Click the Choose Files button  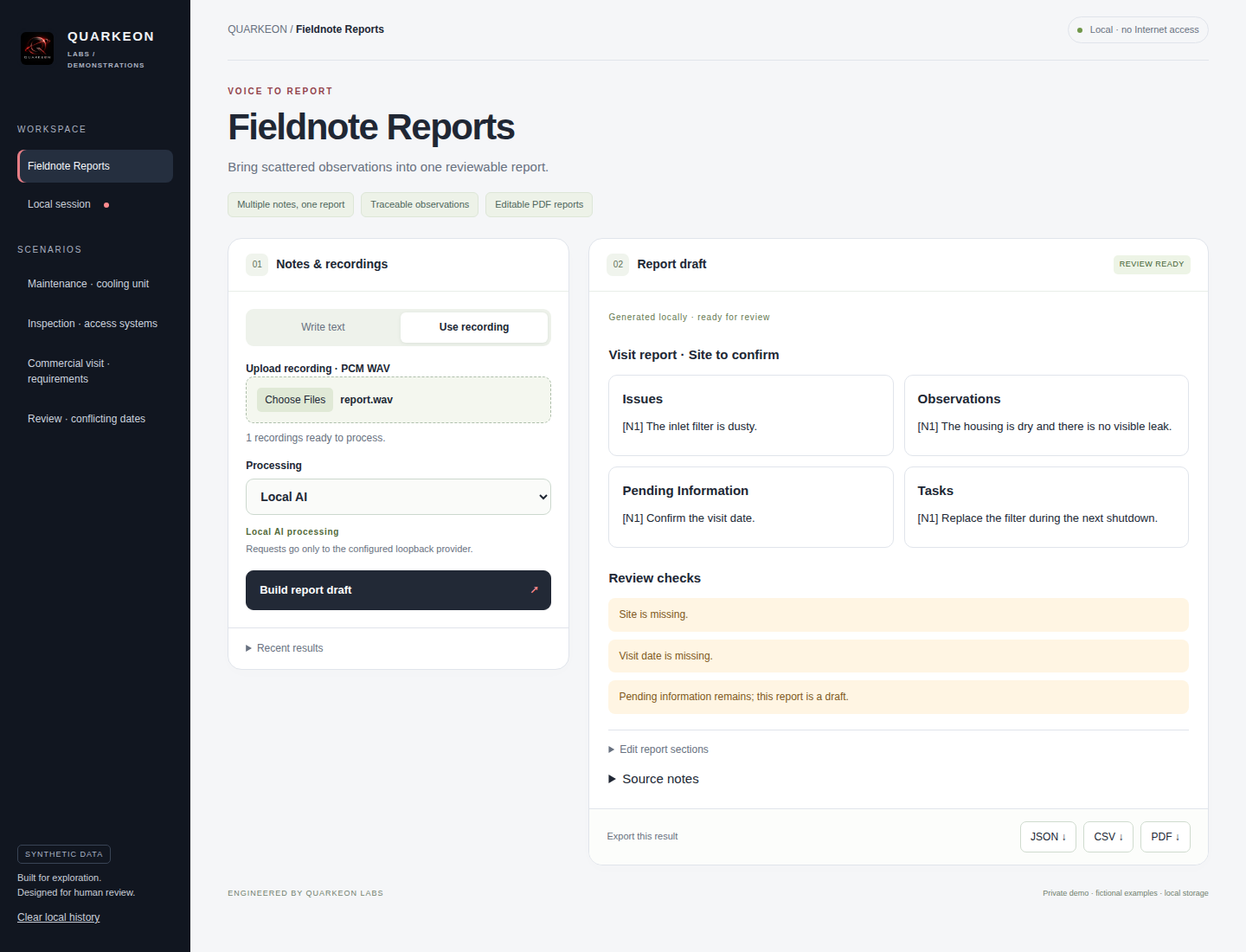(295, 400)
